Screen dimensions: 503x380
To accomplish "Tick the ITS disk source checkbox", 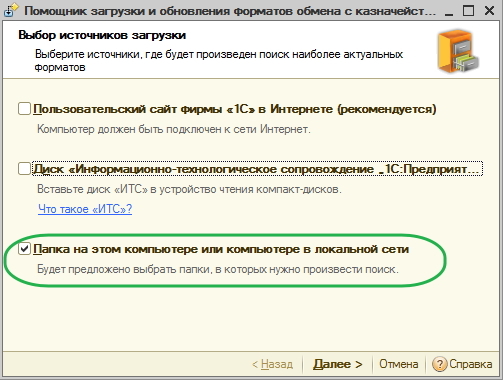I will point(24,169).
